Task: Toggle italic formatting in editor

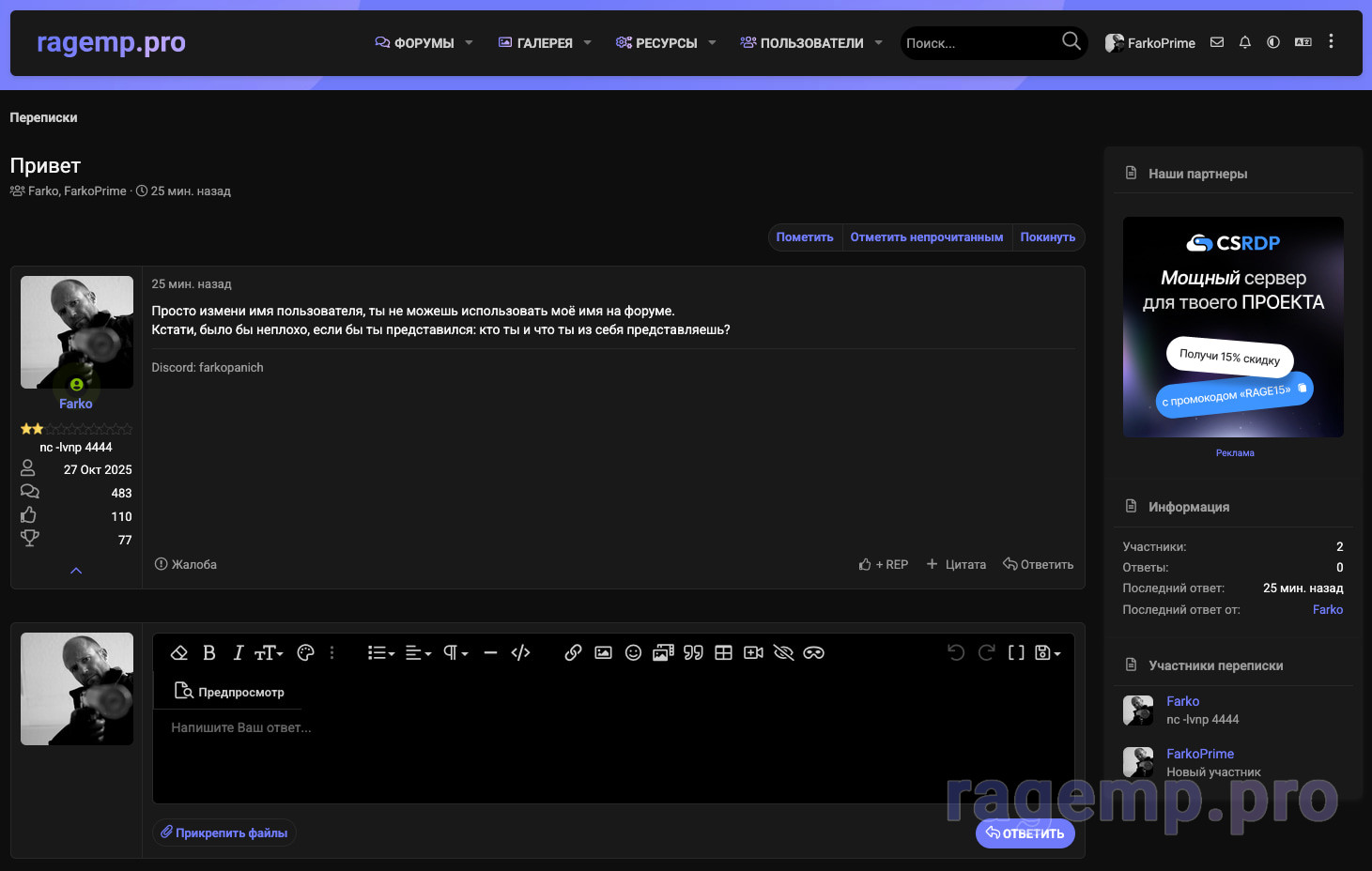Action: (239, 652)
